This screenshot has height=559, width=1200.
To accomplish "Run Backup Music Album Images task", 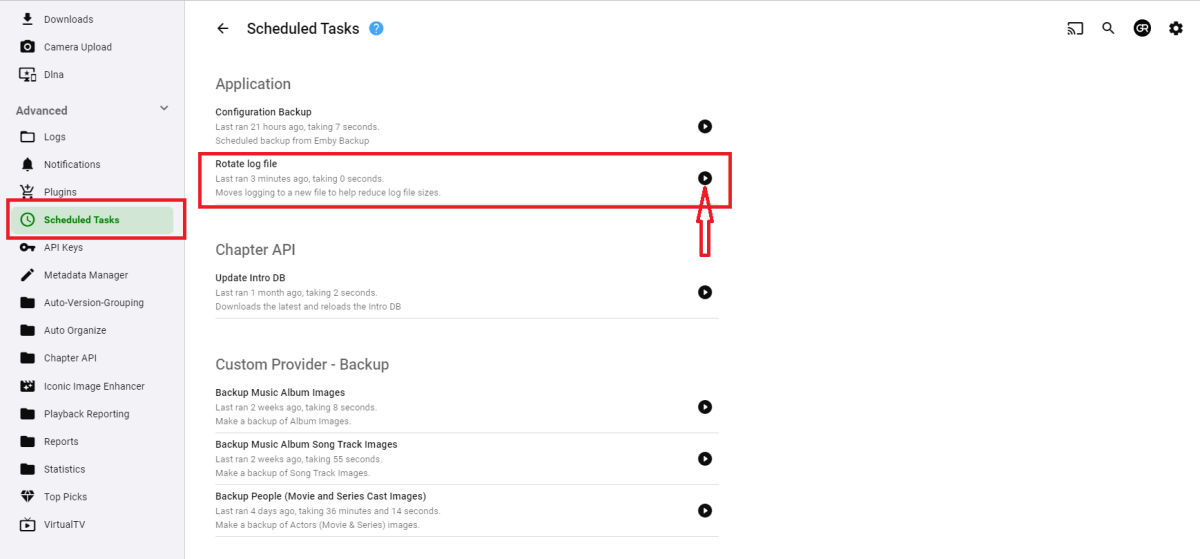I will [x=705, y=407].
